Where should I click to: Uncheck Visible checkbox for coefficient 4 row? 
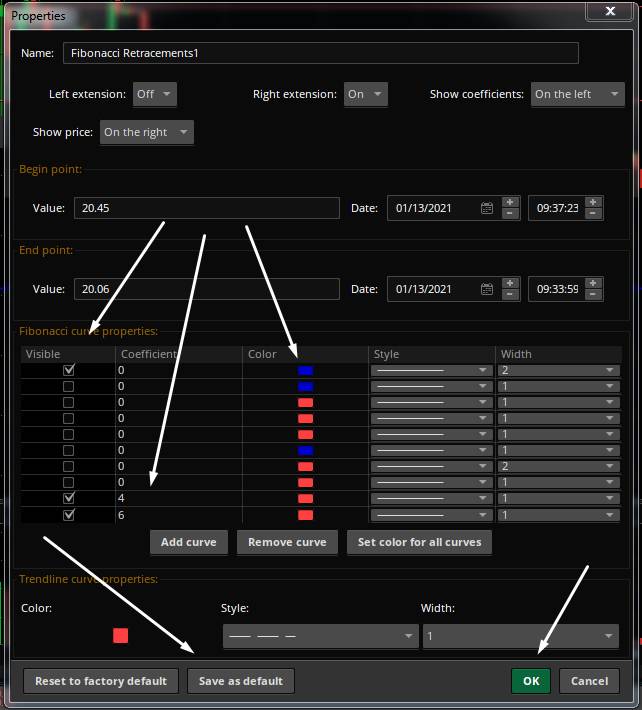point(68,497)
